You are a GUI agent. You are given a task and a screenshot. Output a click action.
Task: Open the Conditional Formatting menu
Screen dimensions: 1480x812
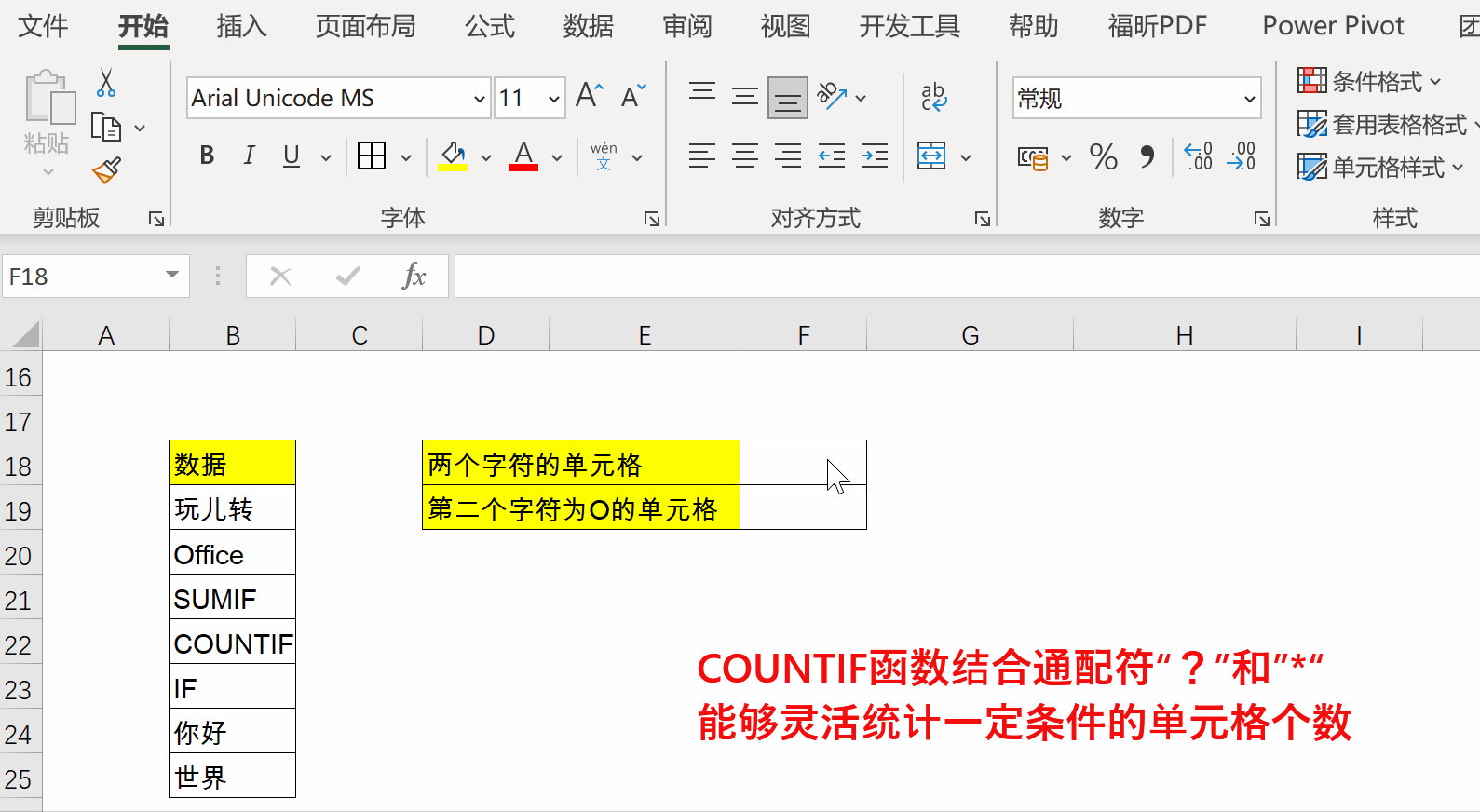pos(1369,81)
